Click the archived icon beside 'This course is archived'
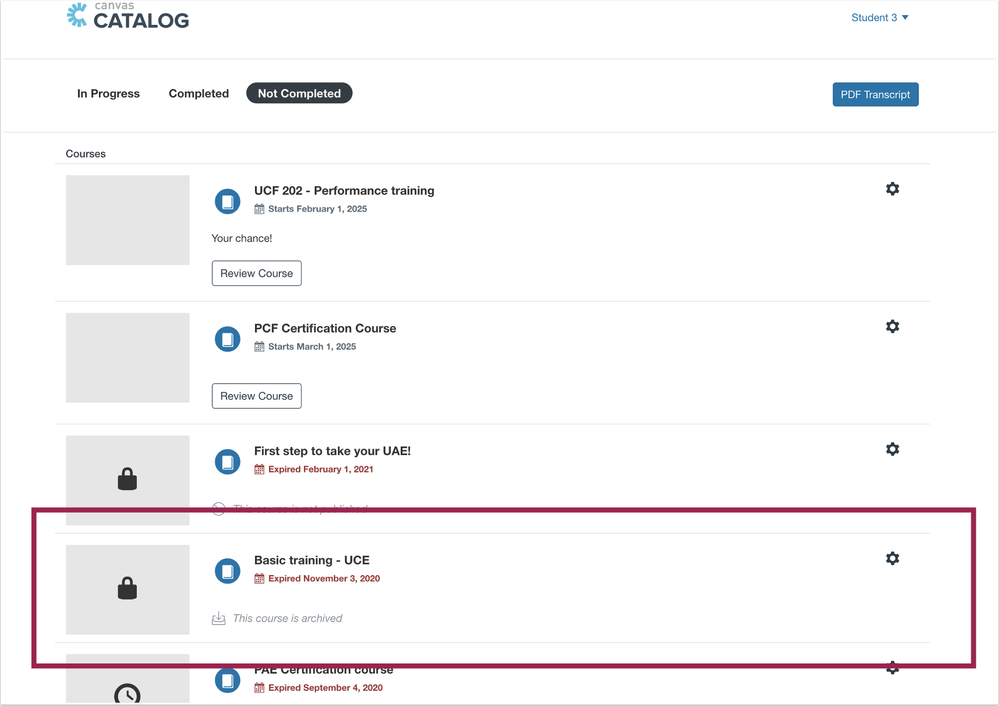 click(218, 618)
